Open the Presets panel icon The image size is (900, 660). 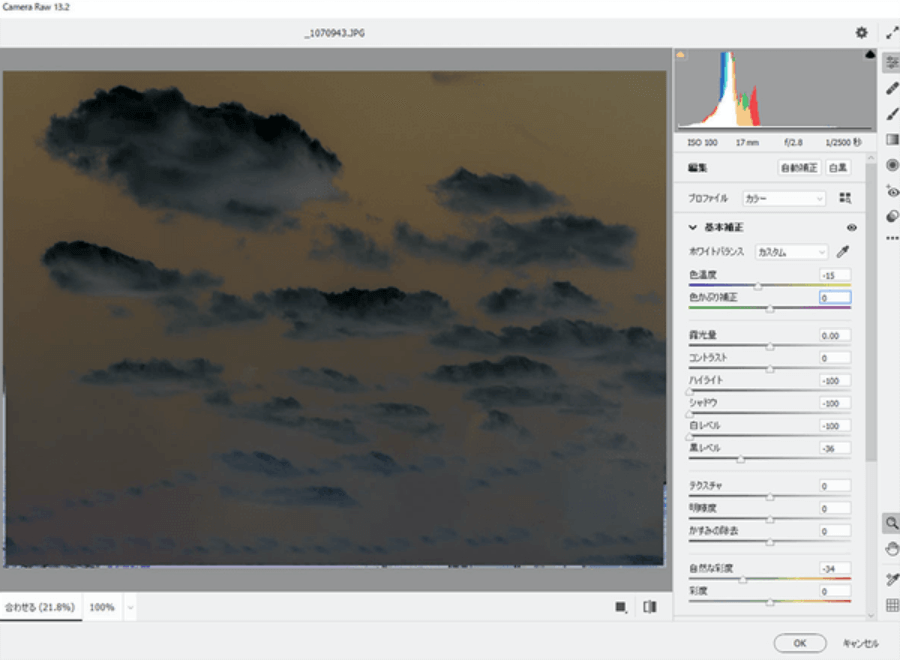[891, 216]
